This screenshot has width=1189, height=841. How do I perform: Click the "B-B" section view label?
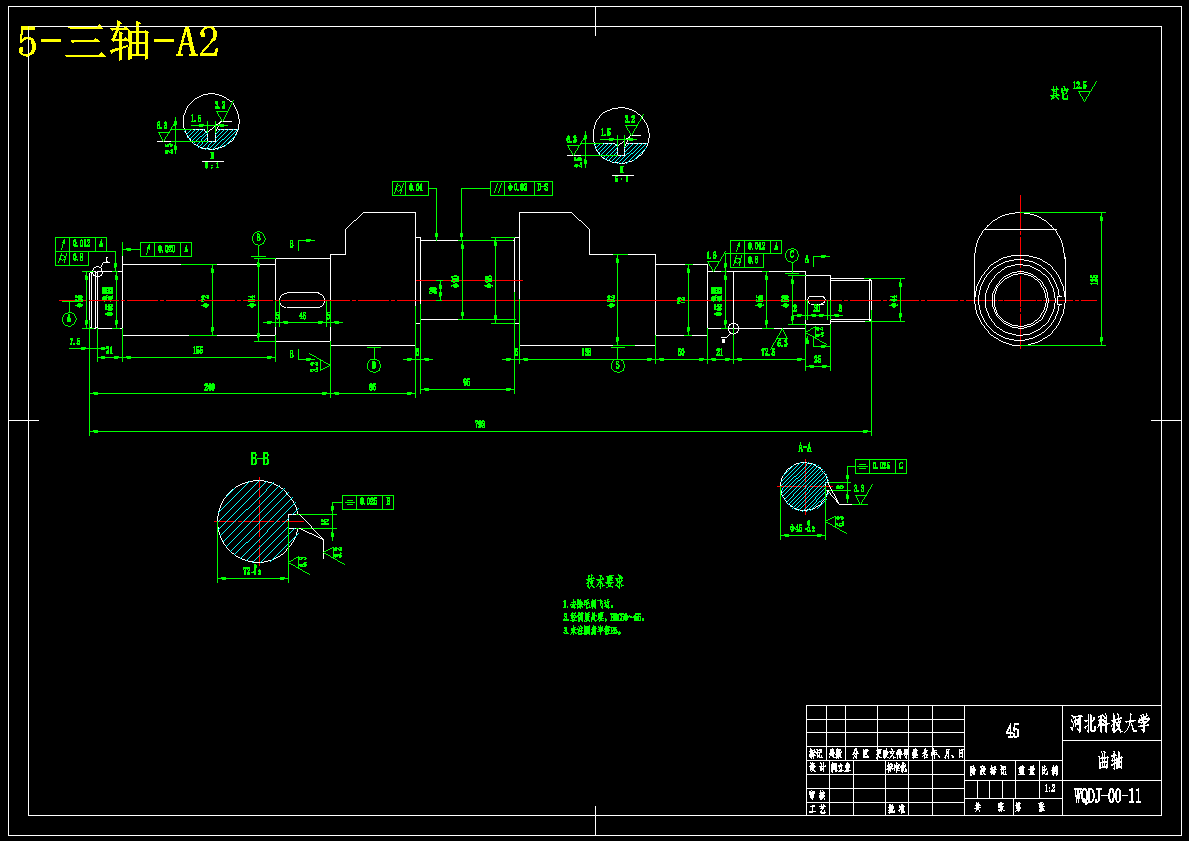tap(259, 459)
